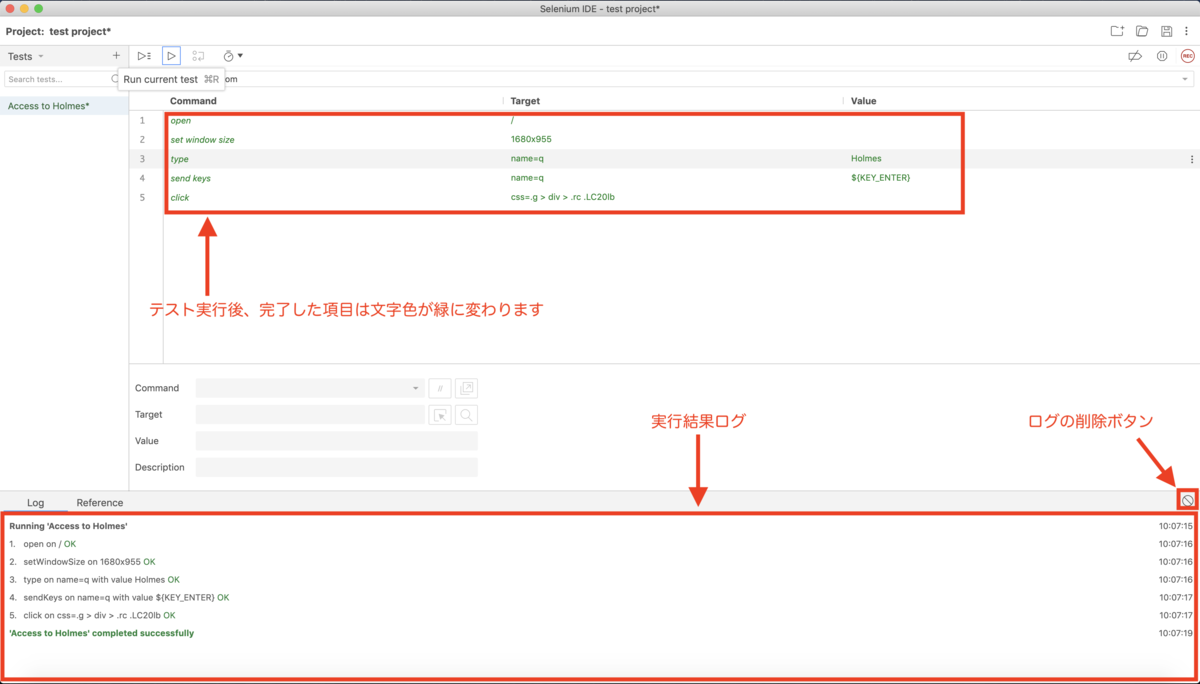
Task: Run all tests in the suite
Action: click(143, 55)
